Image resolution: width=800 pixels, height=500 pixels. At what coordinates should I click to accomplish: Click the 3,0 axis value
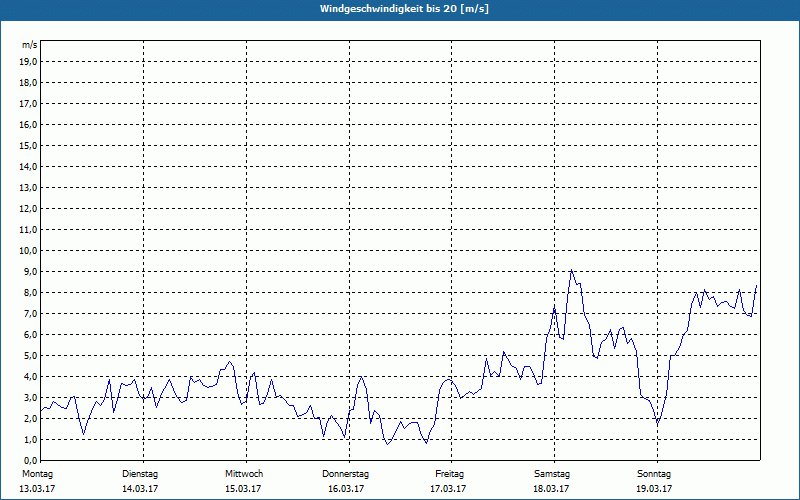coord(29,397)
